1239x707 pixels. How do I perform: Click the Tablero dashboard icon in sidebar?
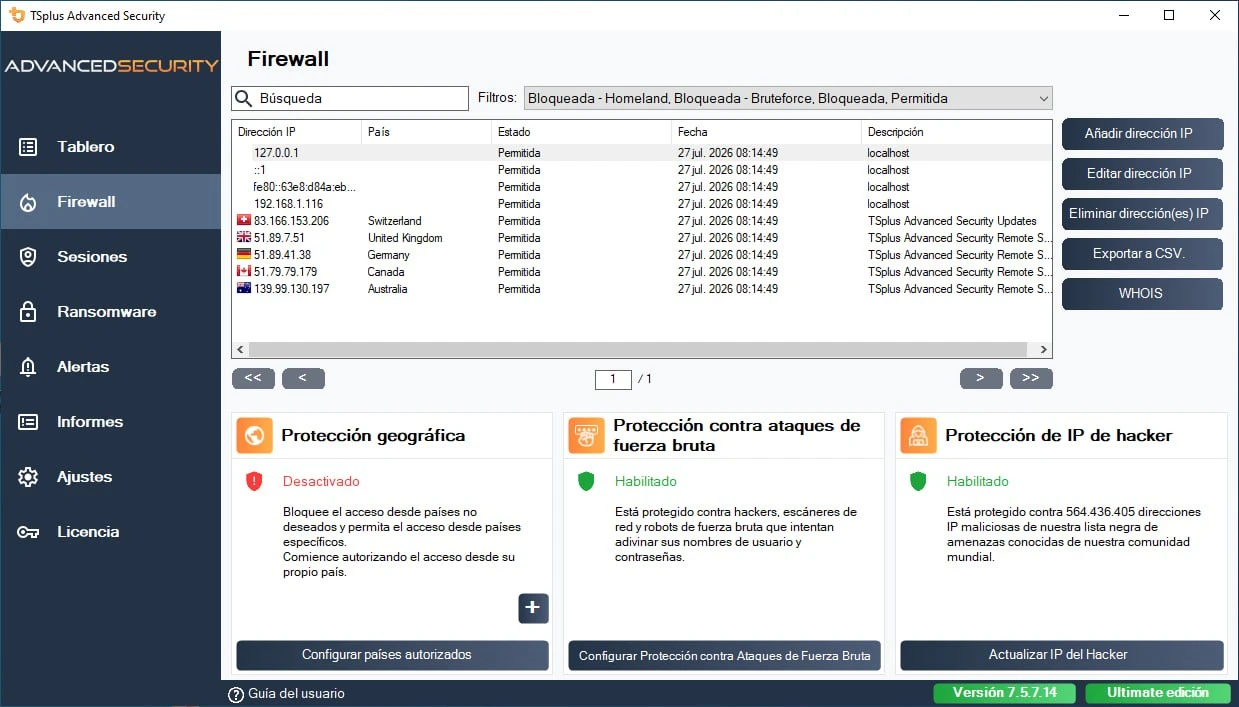click(x=28, y=147)
